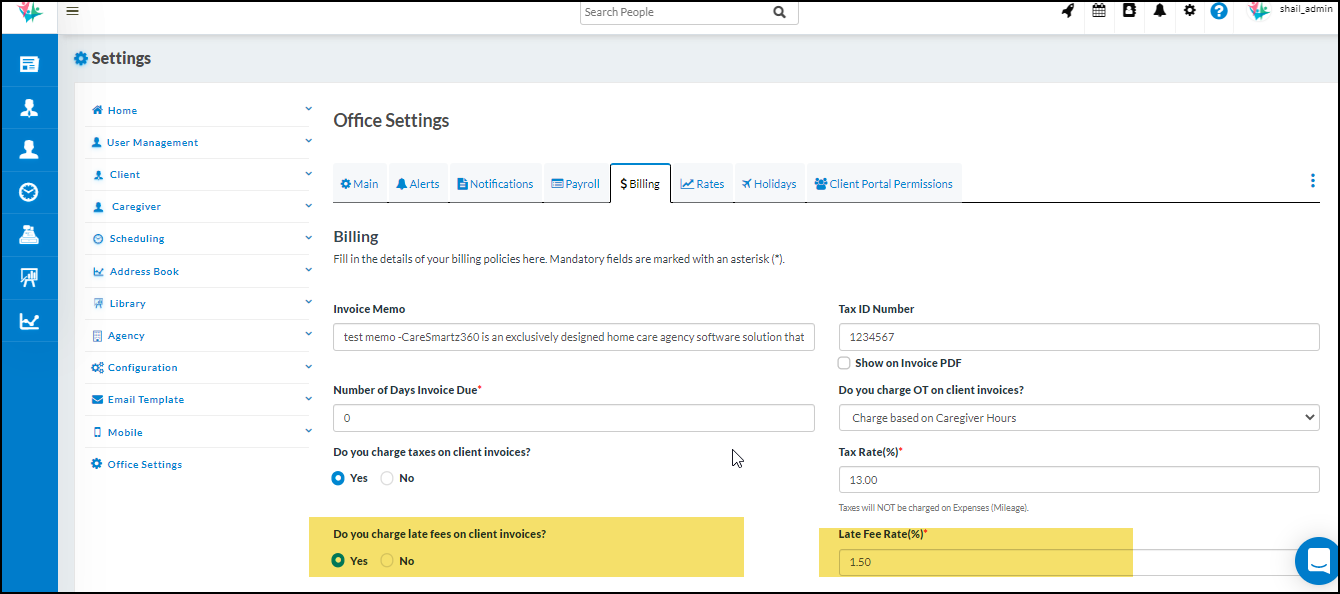The width and height of the screenshot is (1340, 594).
Task: Select the clock scheduling icon in the sidebar
Action: pos(29,191)
